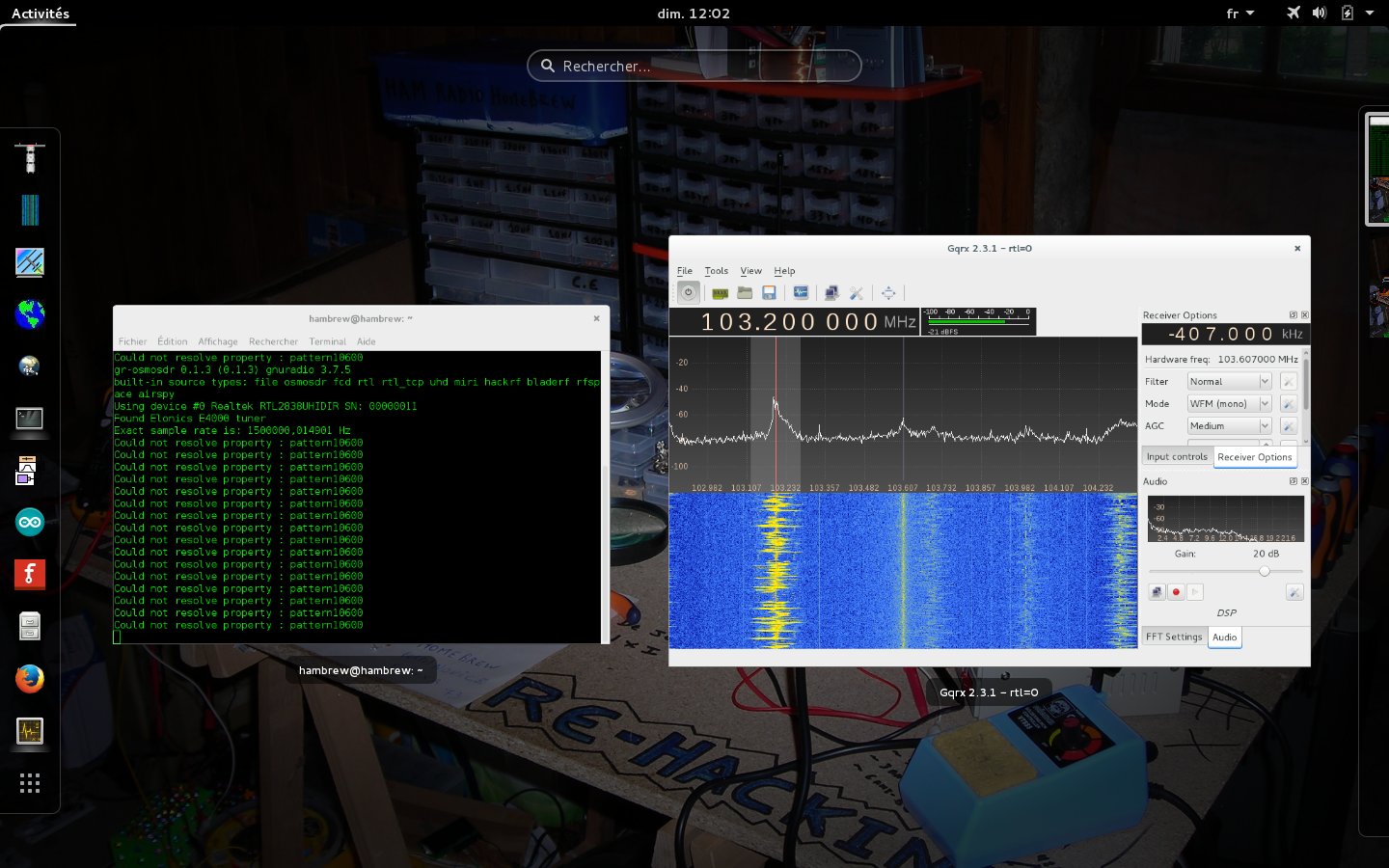The image size is (1389, 868).
Task: Open the I/O device configuration icon
Action: (x=720, y=292)
